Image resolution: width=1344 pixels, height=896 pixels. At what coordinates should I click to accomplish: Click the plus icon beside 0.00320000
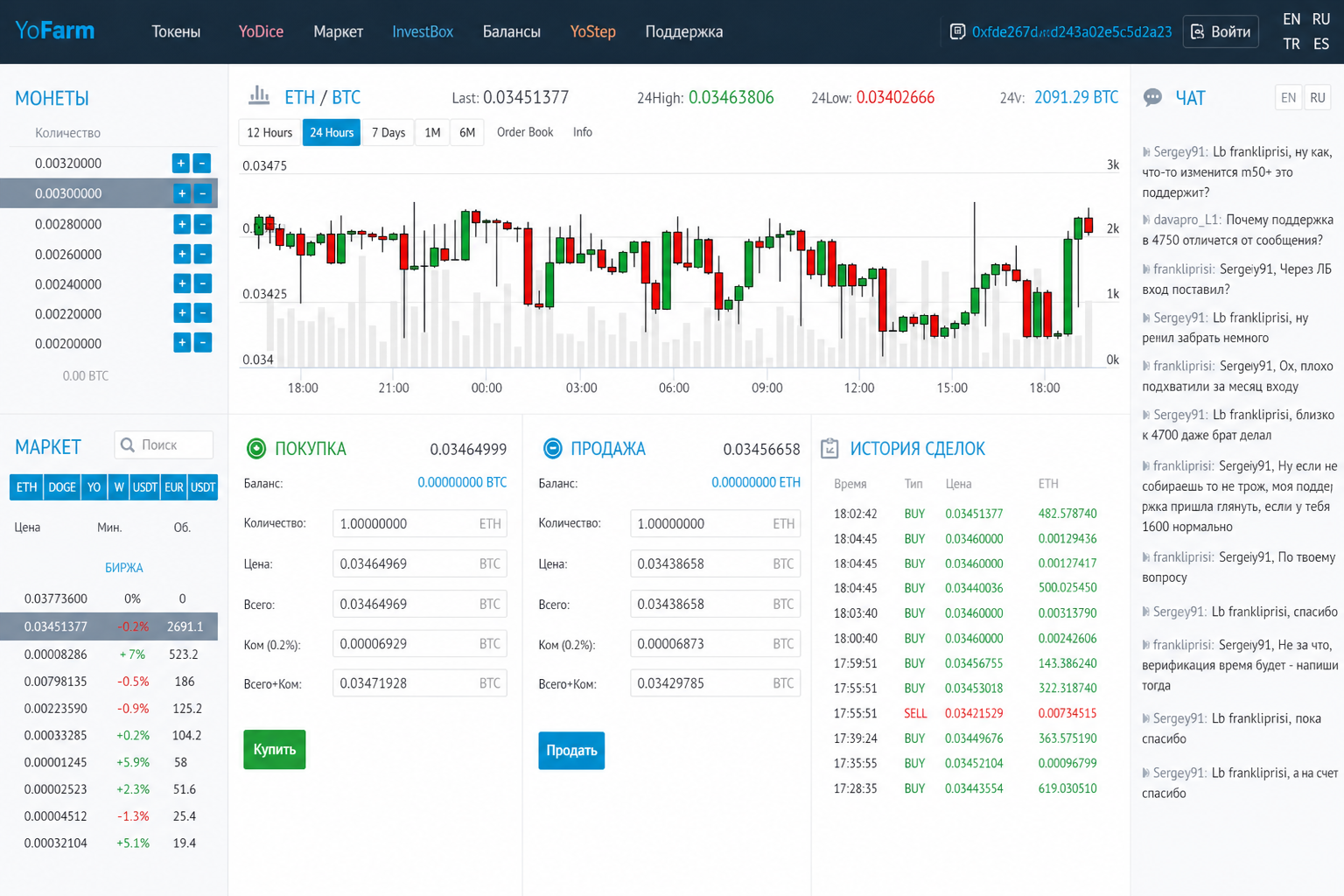tap(181, 164)
